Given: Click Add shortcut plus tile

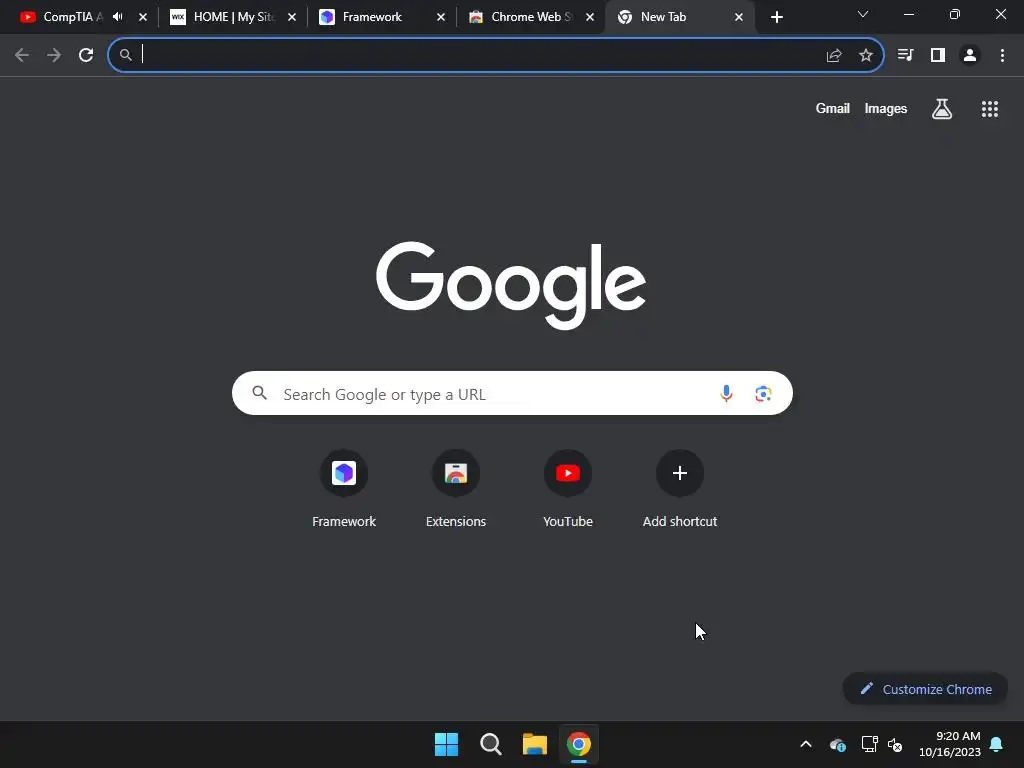Looking at the screenshot, I should [680, 489].
